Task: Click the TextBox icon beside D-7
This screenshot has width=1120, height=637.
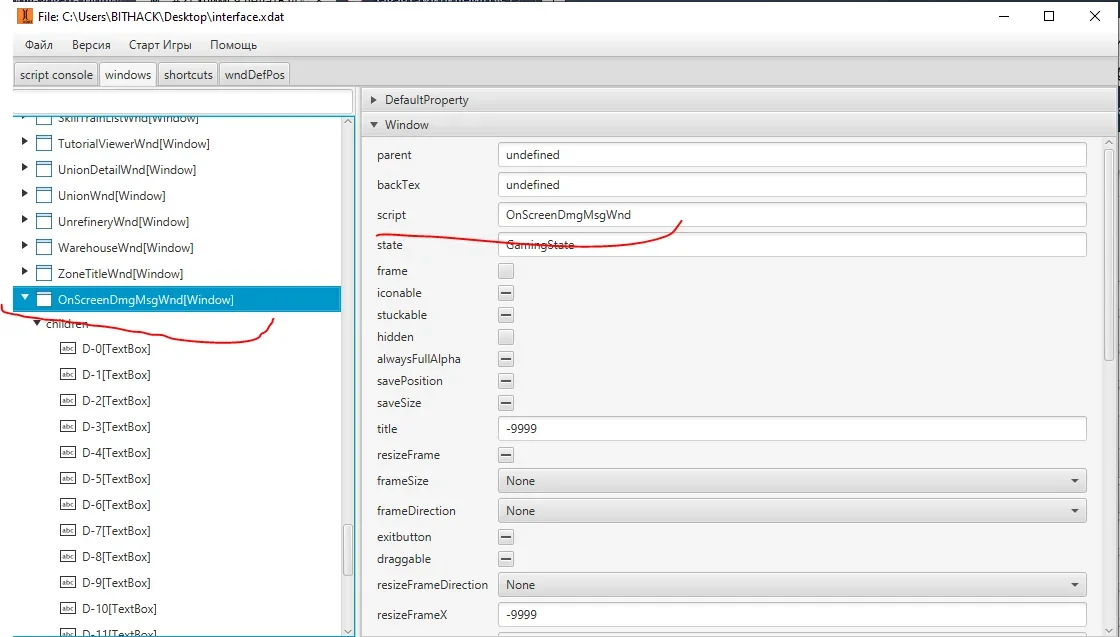Action: click(x=68, y=531)
